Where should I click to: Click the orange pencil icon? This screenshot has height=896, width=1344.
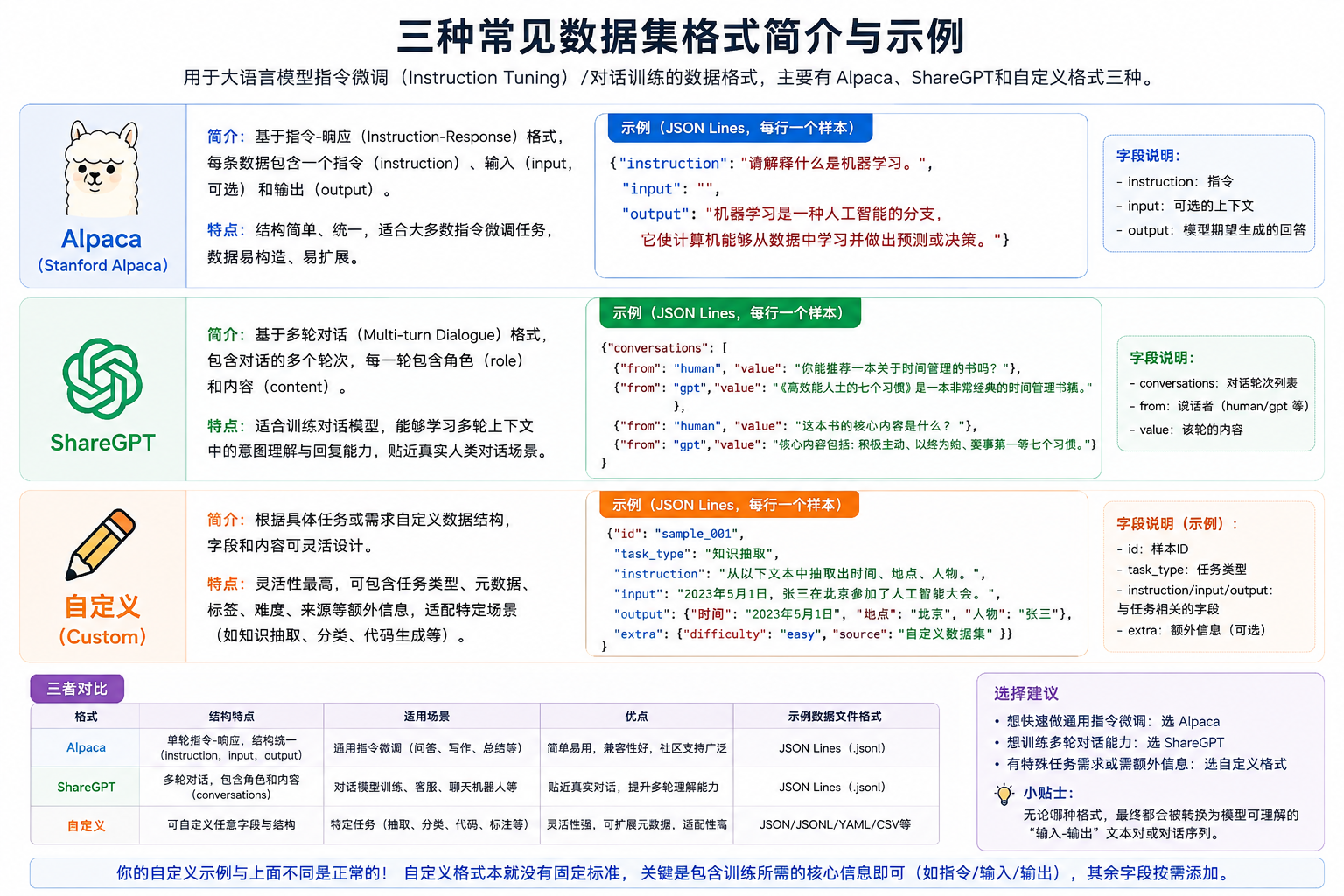101,544
